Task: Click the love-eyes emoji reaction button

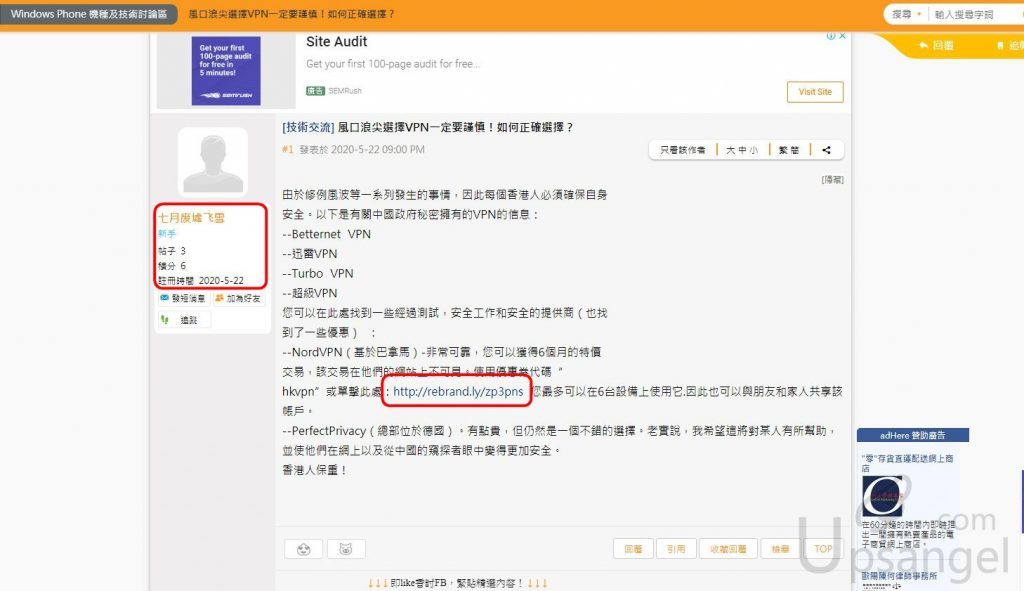Action: coord(304,549)
